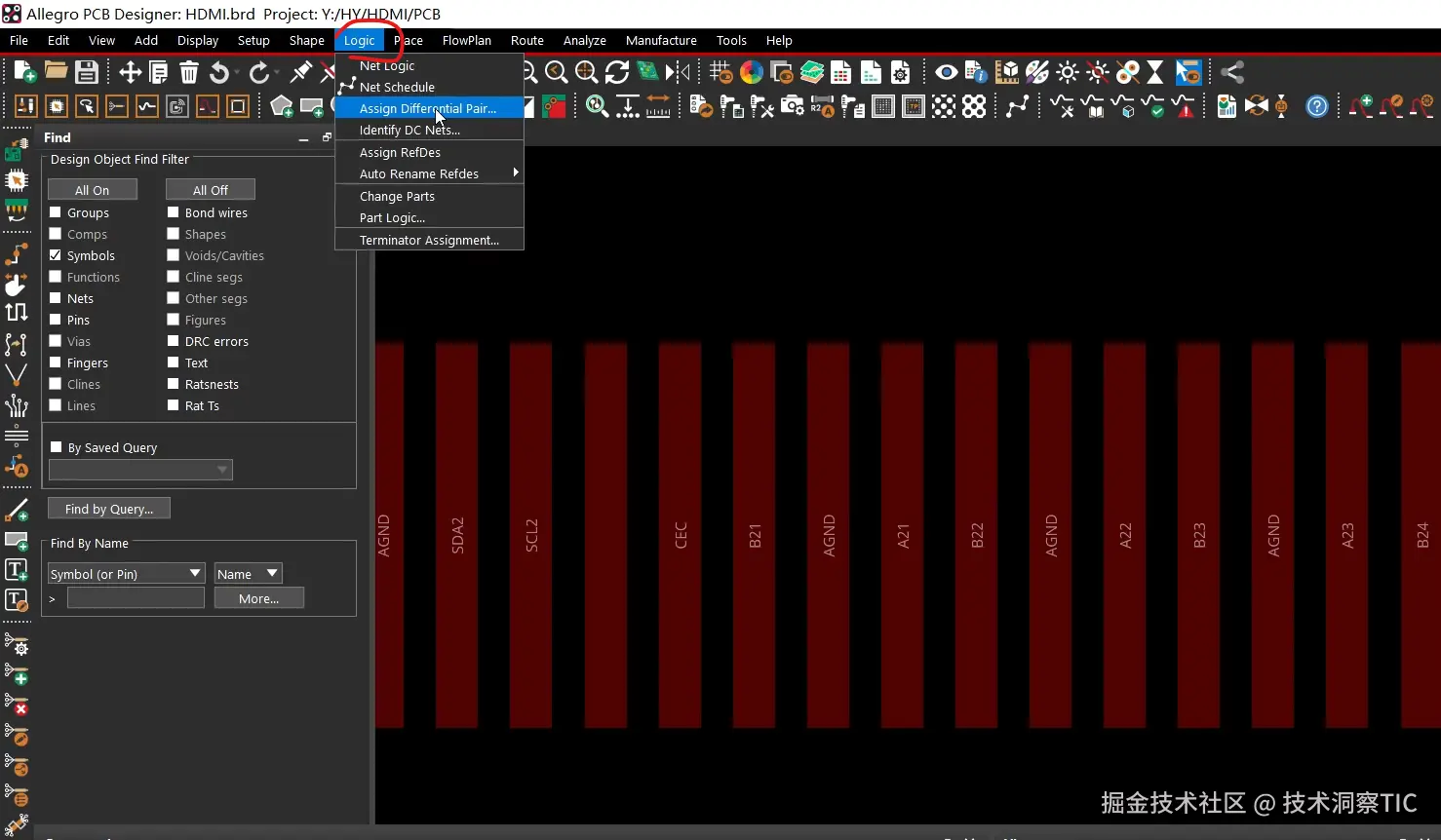This screenshot has width=1441, height=840.
Task: Click the Find by Query button
Action: point(109,509)
